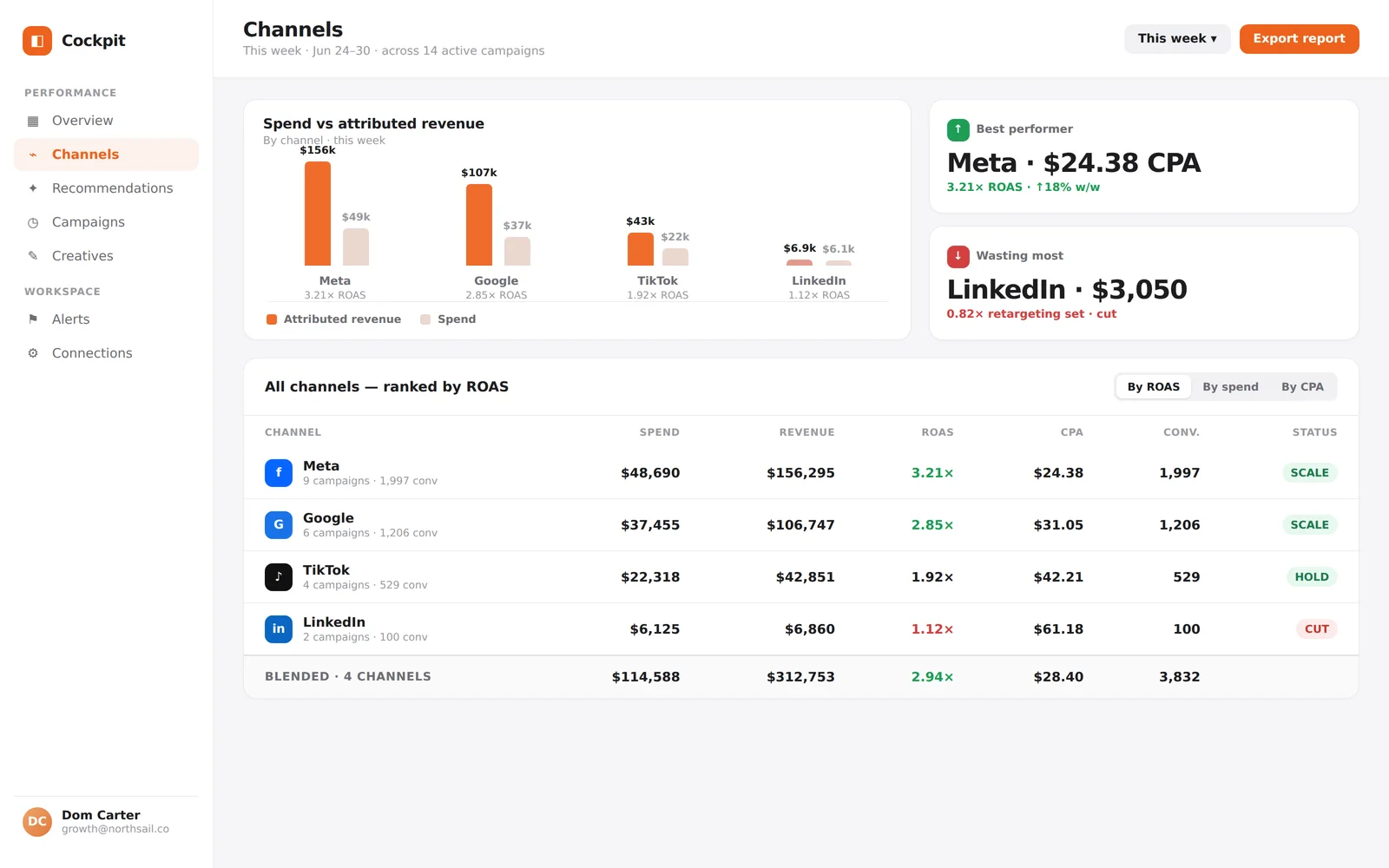Click the SCALE status badge for Meta
The height and width of the screenshot is (868, 1389).
coord(1309,473)
